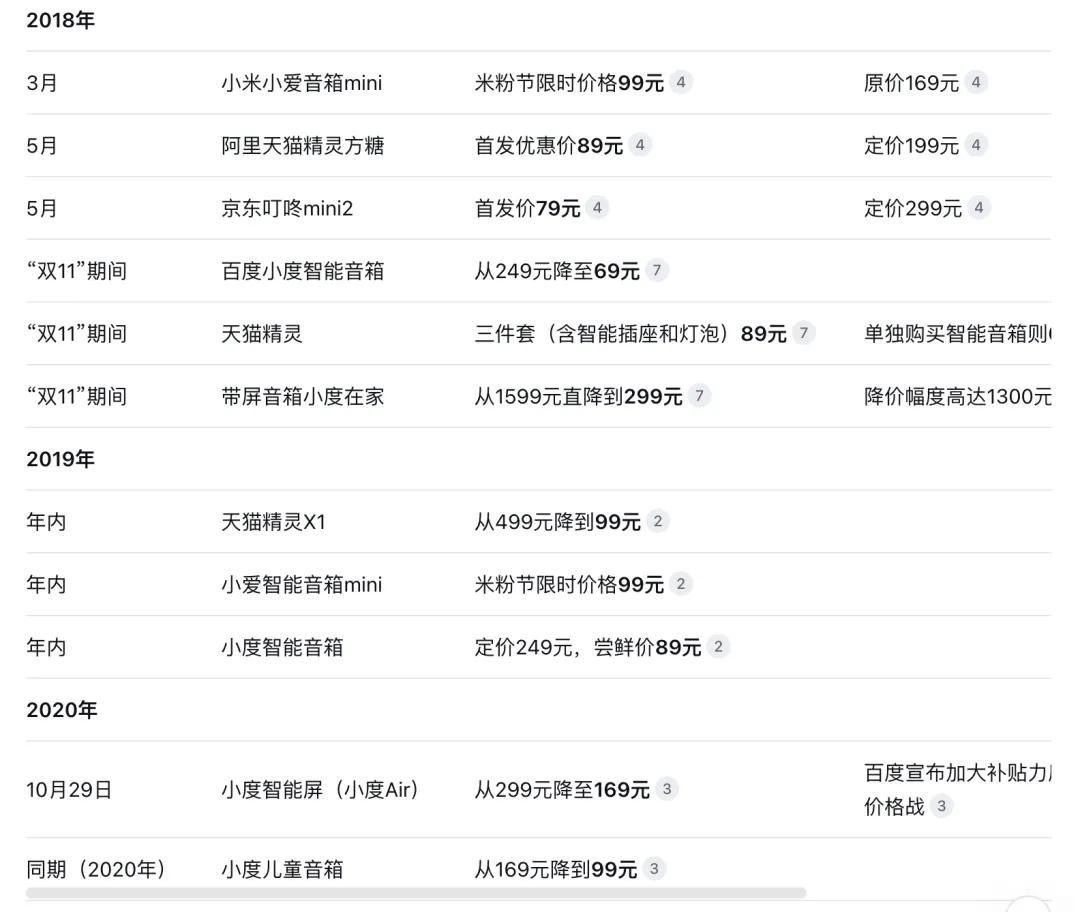
Task: Click citation 2 beside 从499元降到99元
Action: click(657, 522)
